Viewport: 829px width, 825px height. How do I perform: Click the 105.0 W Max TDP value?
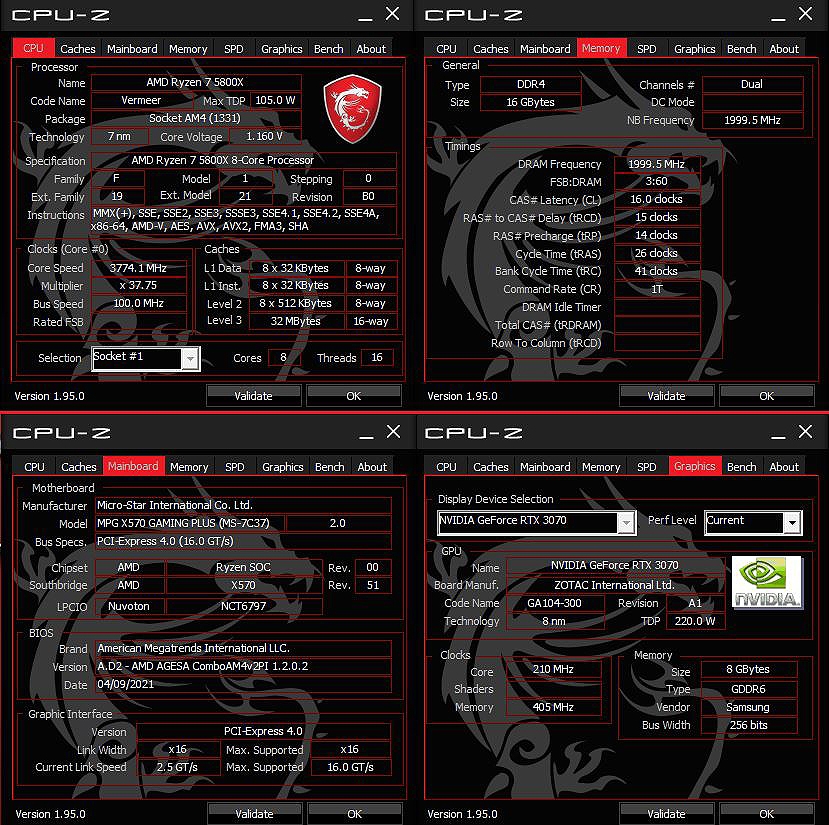point(275,100)
